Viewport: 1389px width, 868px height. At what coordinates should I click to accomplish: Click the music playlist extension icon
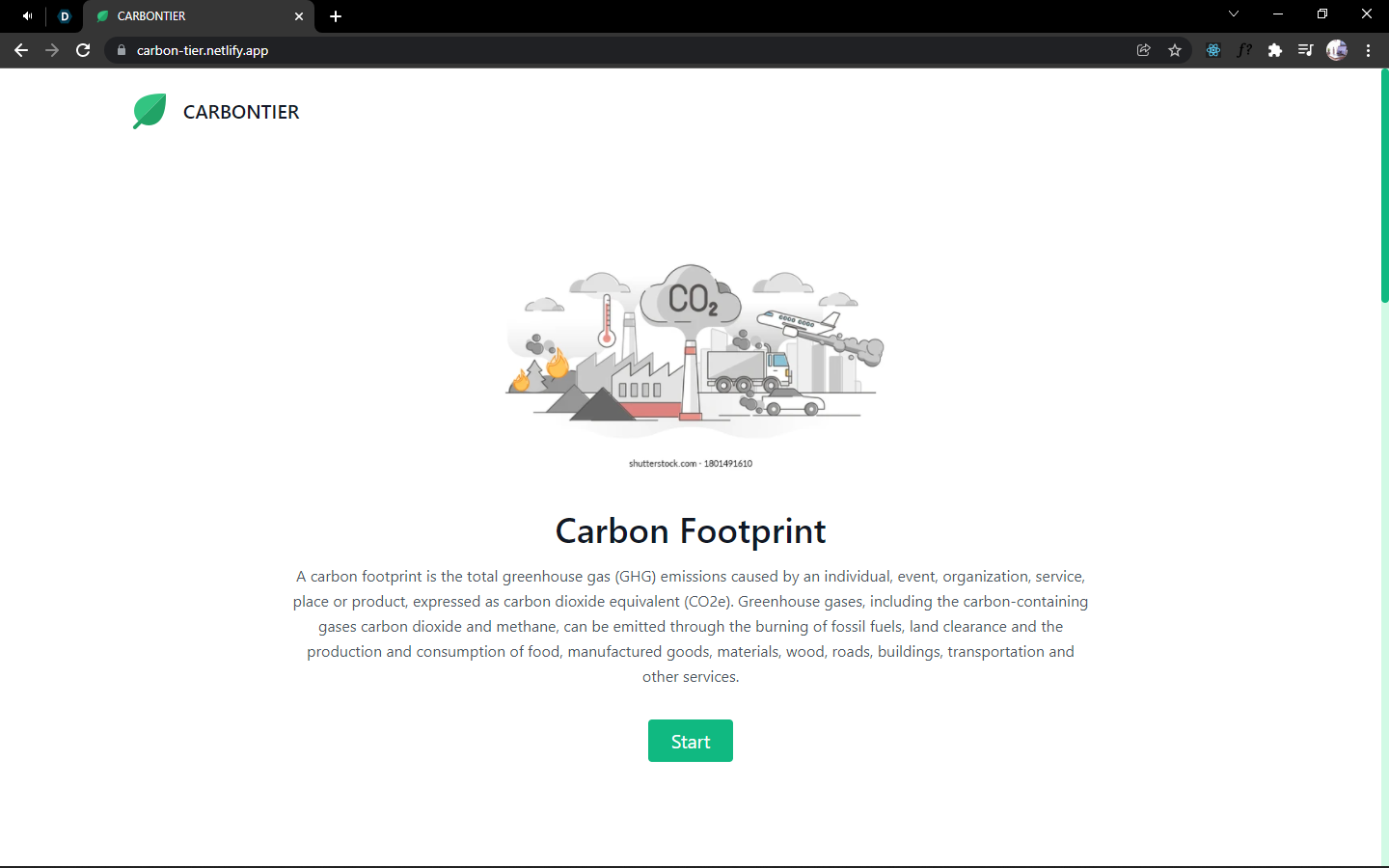[1305, 49]
